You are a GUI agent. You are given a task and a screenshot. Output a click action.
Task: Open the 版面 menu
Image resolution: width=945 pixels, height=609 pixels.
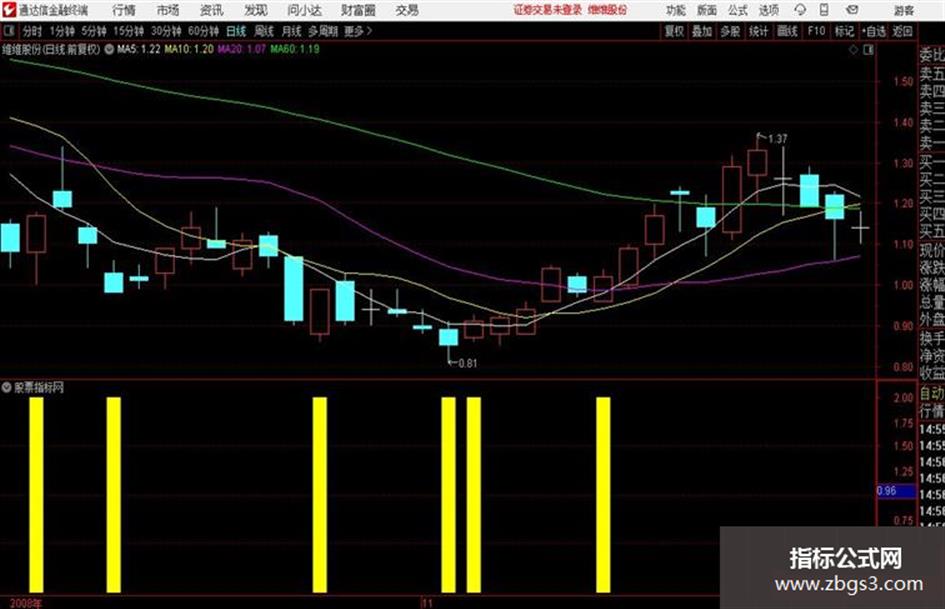(706, 10)
